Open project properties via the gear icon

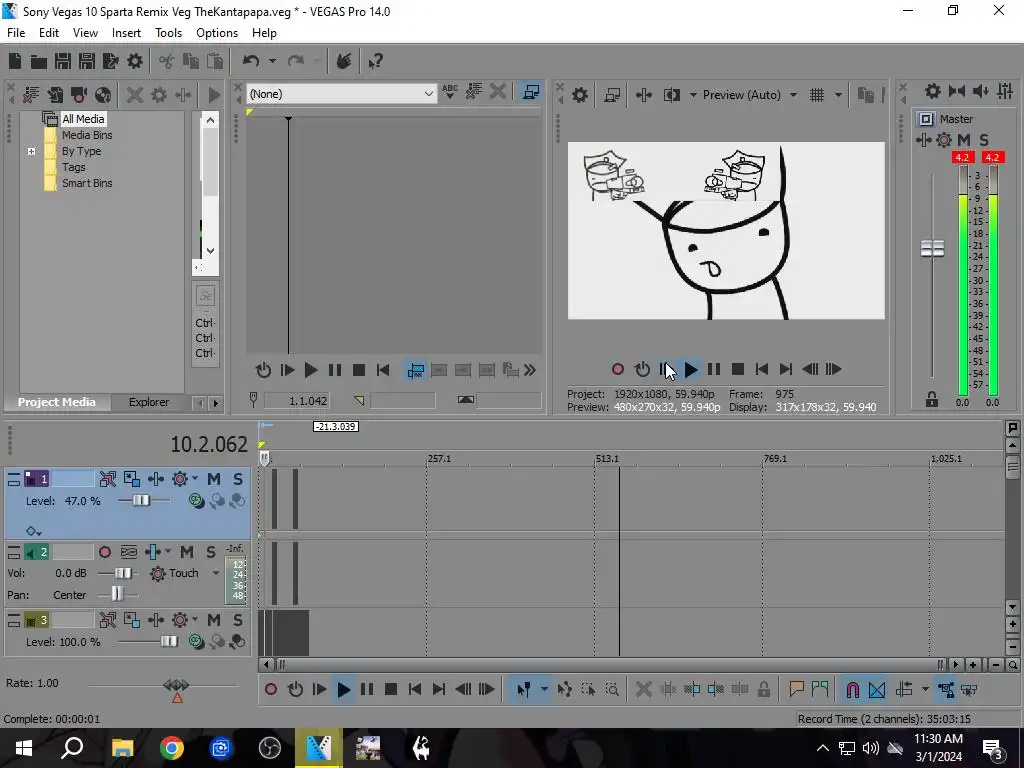coord(135,61)
